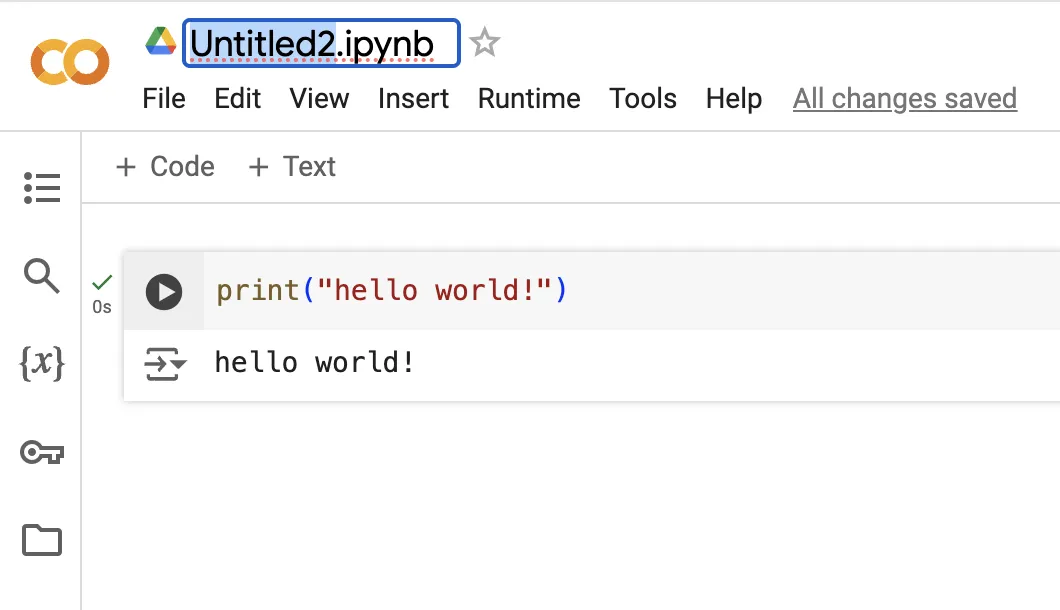Click the Colab logo icon
The height and width of the screenshot is (610, 1060).
pyautogui.click(x=69, y=62)
